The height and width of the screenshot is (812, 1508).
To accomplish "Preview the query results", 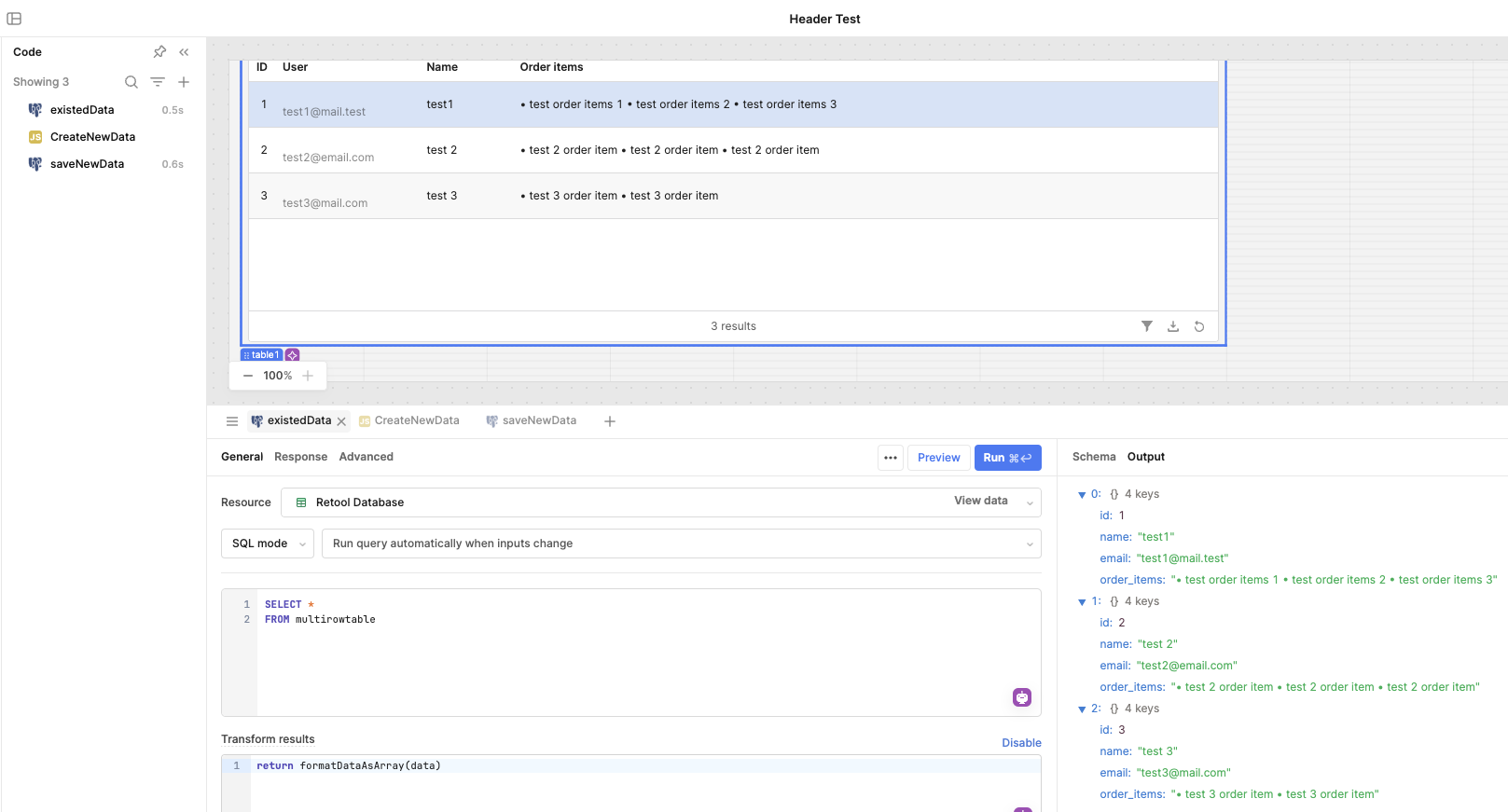I will pyautogui.click(x=938, y=458).
